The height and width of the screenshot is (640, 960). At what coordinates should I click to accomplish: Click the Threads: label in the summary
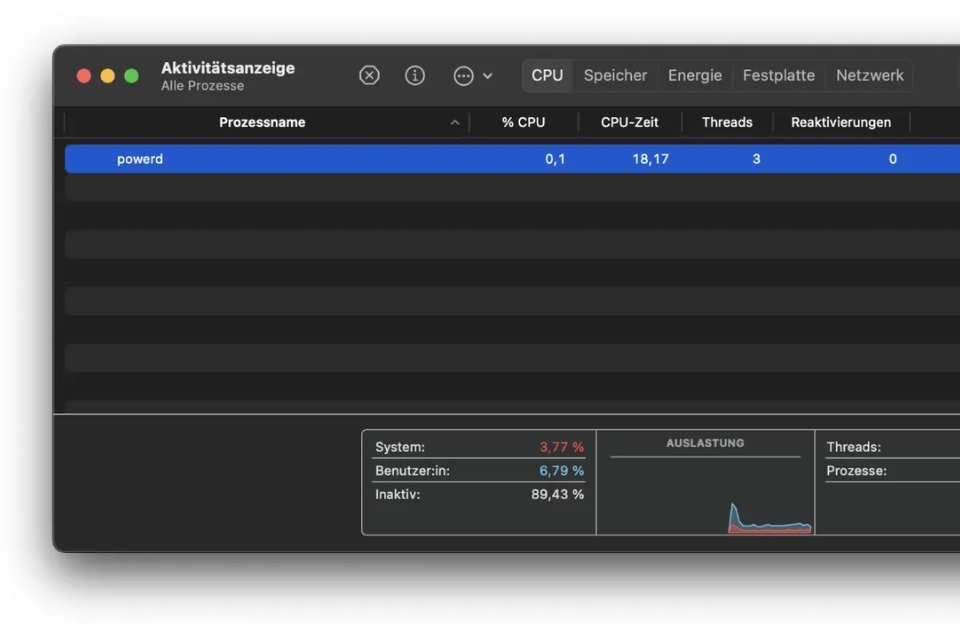coord(854,447)
